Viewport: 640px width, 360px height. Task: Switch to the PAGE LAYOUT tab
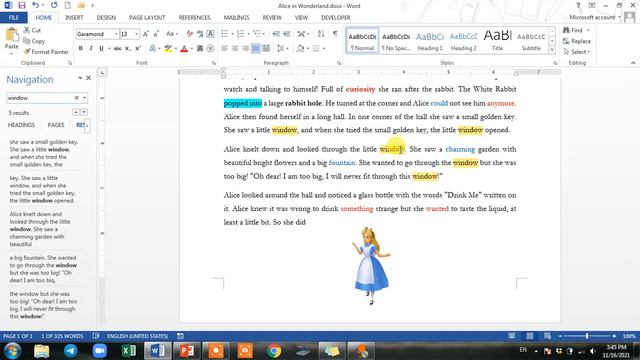147,18
